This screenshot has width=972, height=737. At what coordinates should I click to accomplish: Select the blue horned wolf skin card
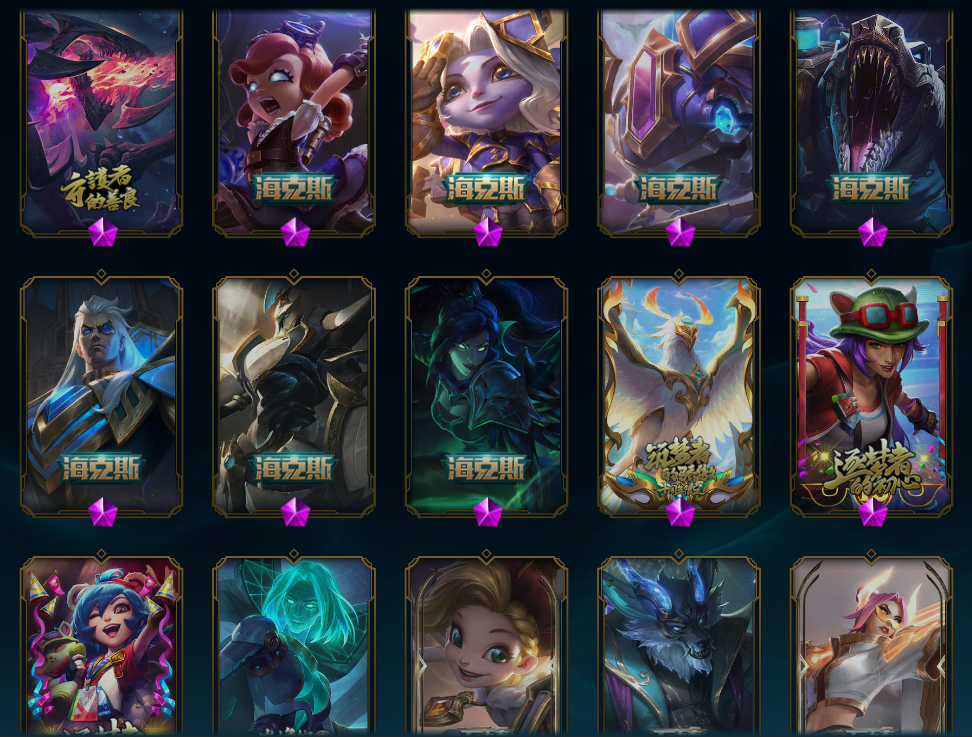point(679,646)
